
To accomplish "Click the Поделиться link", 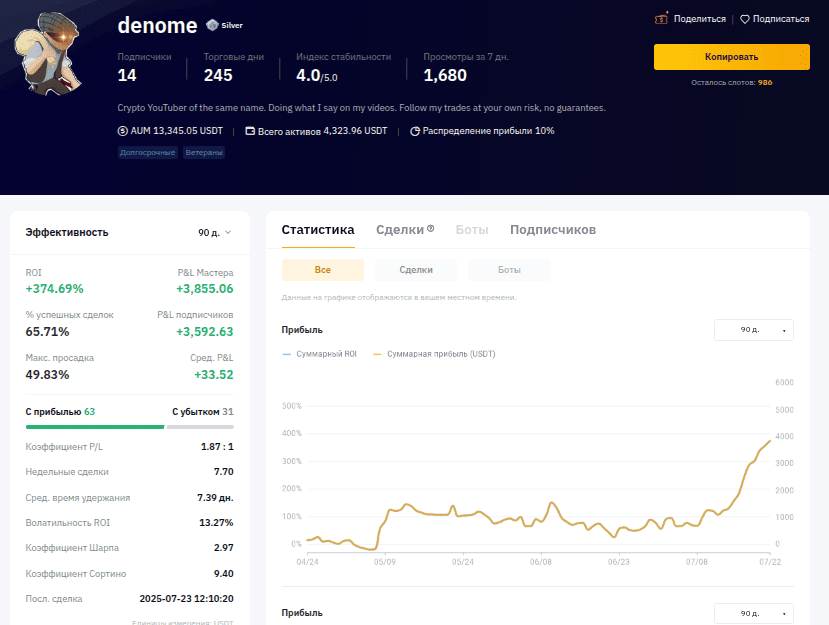I will click(699, 19).
